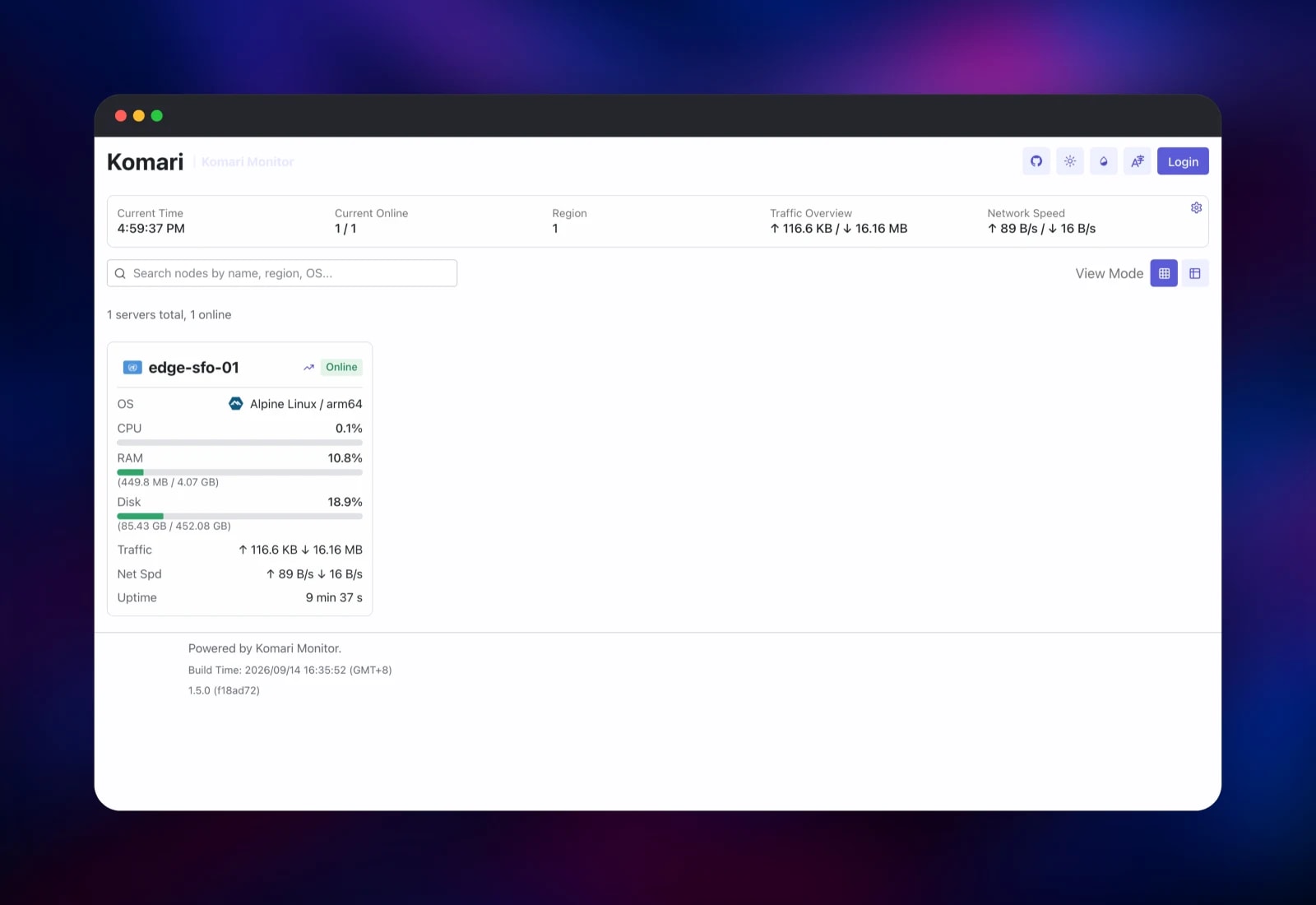Viewport: 1316px width, 905px height.
Task: Click the edge-sfo-01 region flag icon
Action: coord(132,368)
